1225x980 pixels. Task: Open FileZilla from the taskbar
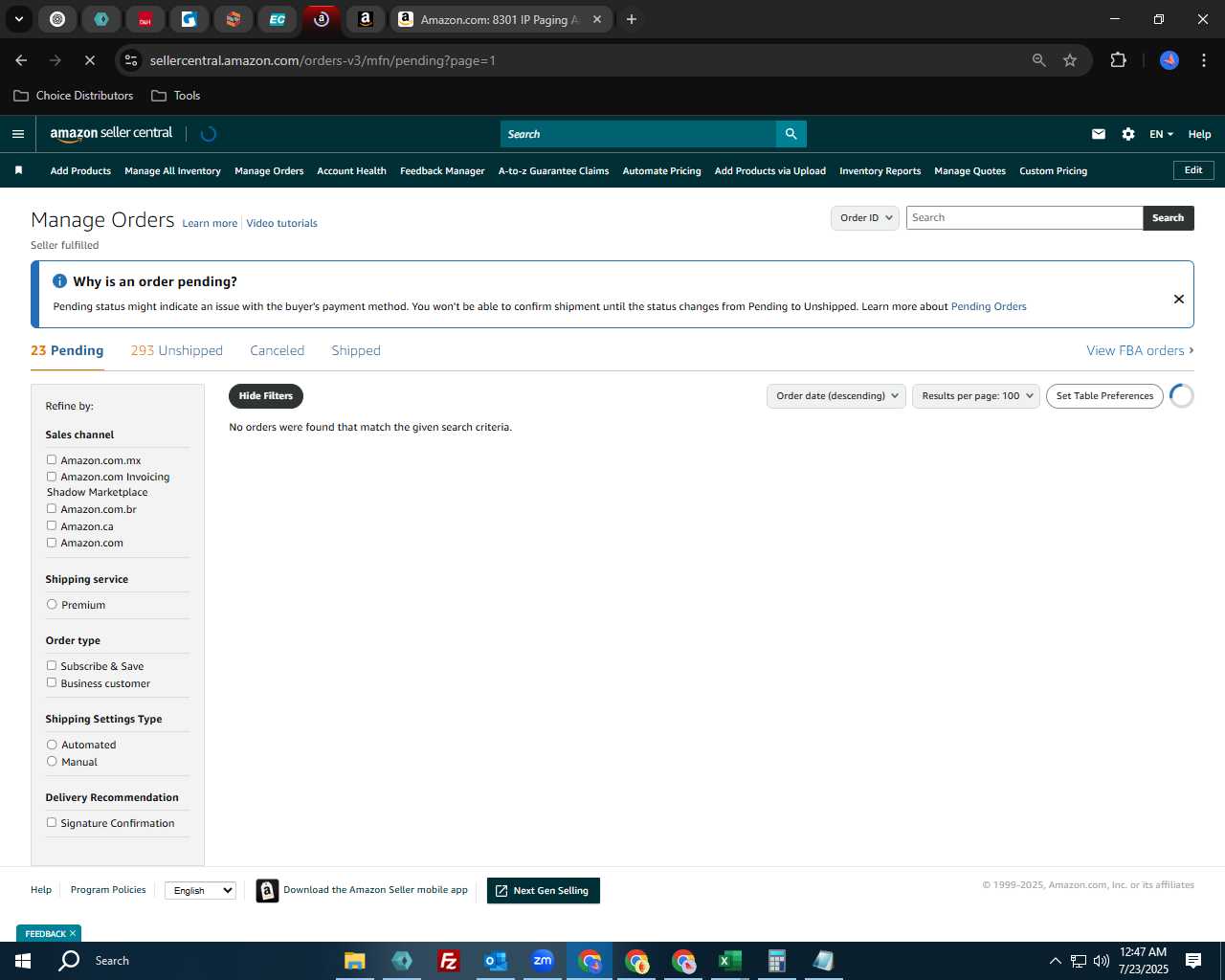click(449, 961)
